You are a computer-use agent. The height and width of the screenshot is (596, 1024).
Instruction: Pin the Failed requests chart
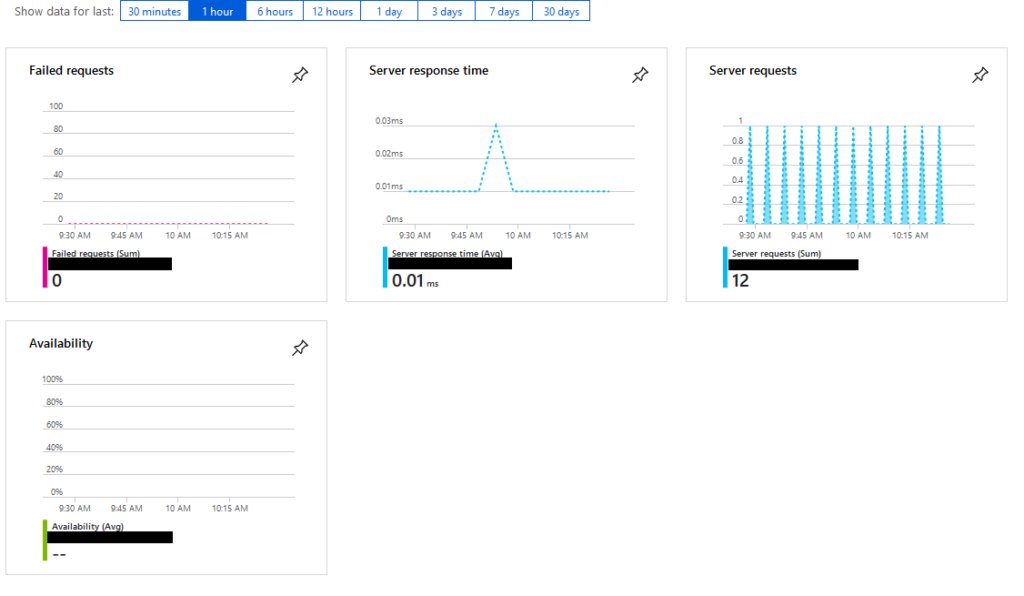pyautogui.click(x=300, y=75)
